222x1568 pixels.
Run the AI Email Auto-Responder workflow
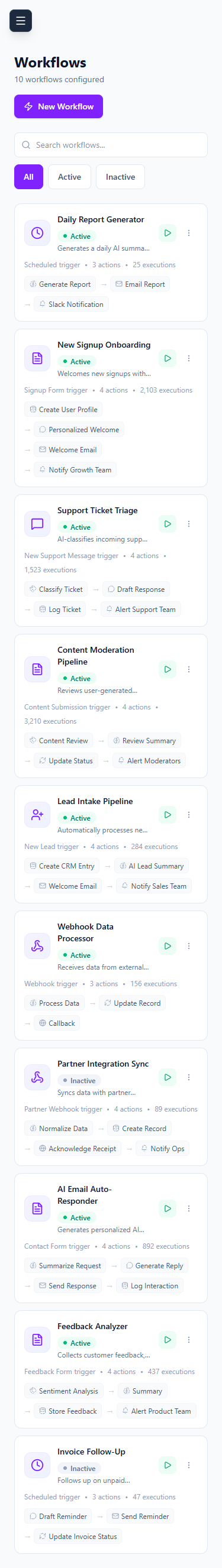(167, 1209)
